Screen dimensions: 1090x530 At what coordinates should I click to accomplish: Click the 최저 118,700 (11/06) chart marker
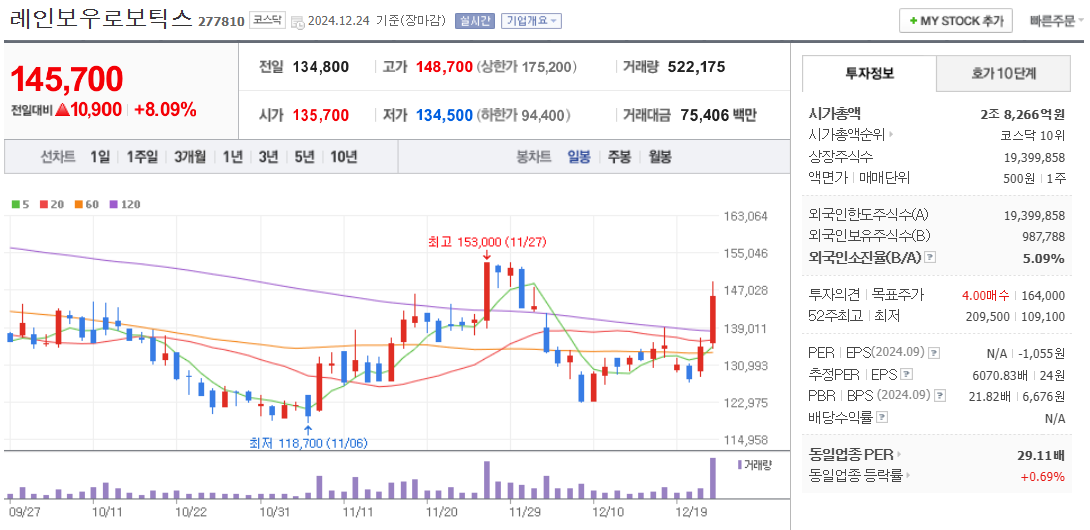coord(309,442)
